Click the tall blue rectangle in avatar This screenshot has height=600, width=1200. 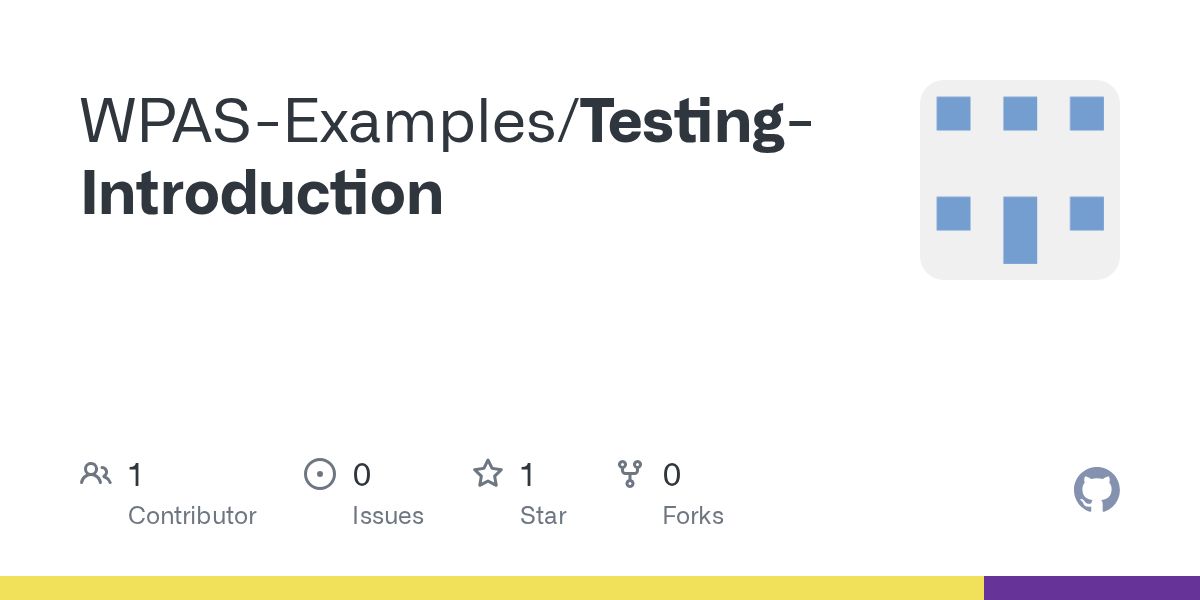pos(1019,230)
